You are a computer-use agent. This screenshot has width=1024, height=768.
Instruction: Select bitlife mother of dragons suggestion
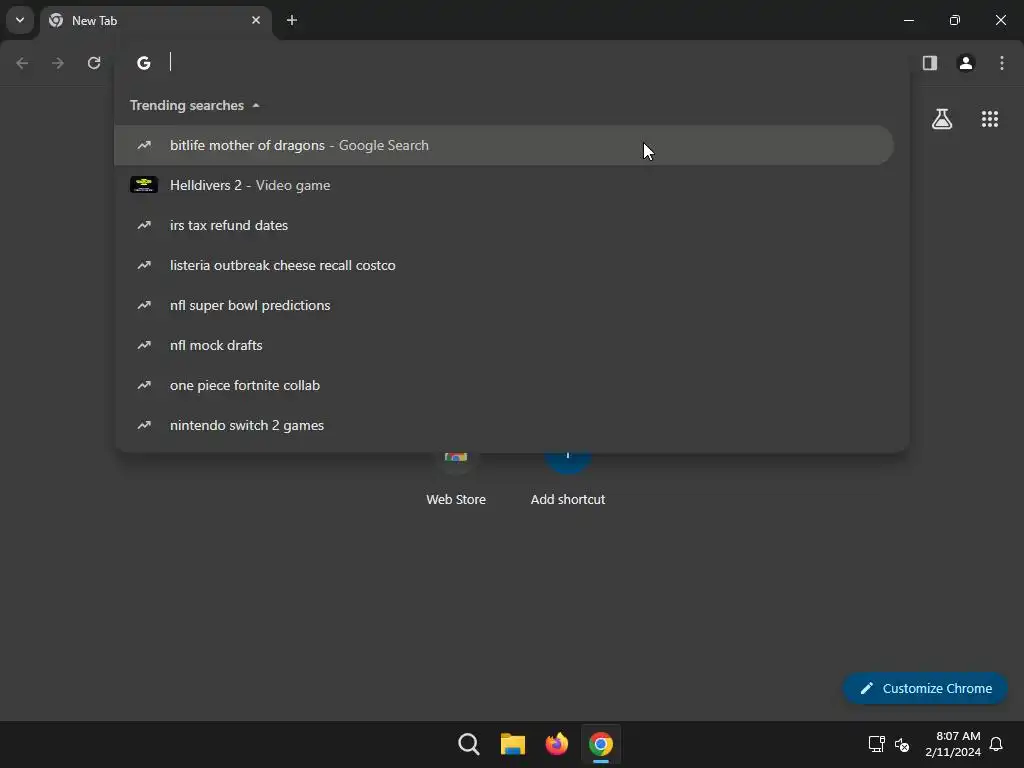click(504, 145)
